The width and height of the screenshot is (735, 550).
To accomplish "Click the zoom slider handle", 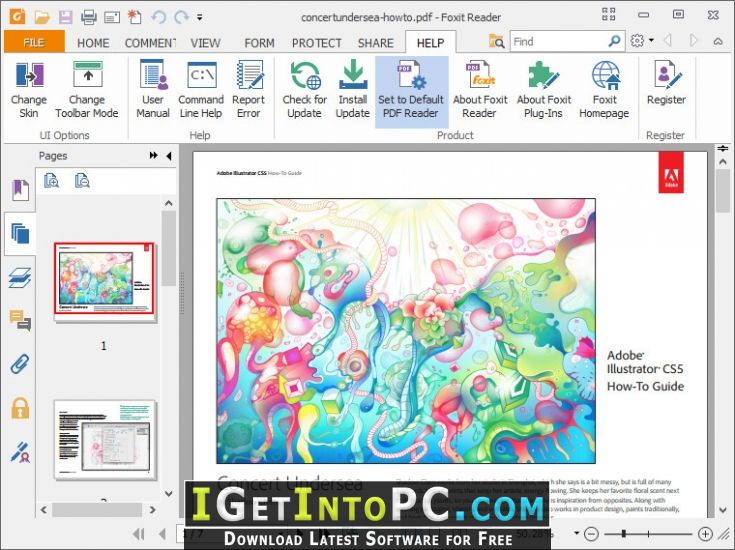I will pyautogui.click(x=623, y=534).
